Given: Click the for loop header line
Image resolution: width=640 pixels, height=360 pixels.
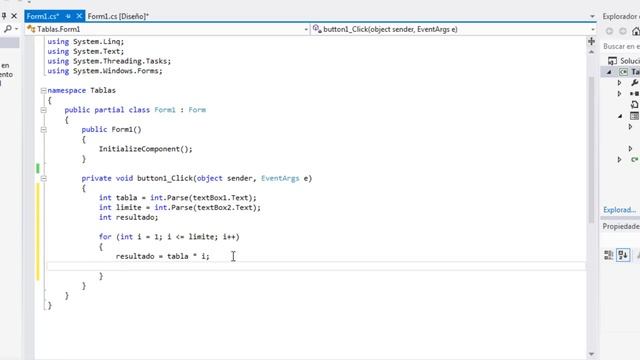Looking at the screenshot, I should pos(169,237).
